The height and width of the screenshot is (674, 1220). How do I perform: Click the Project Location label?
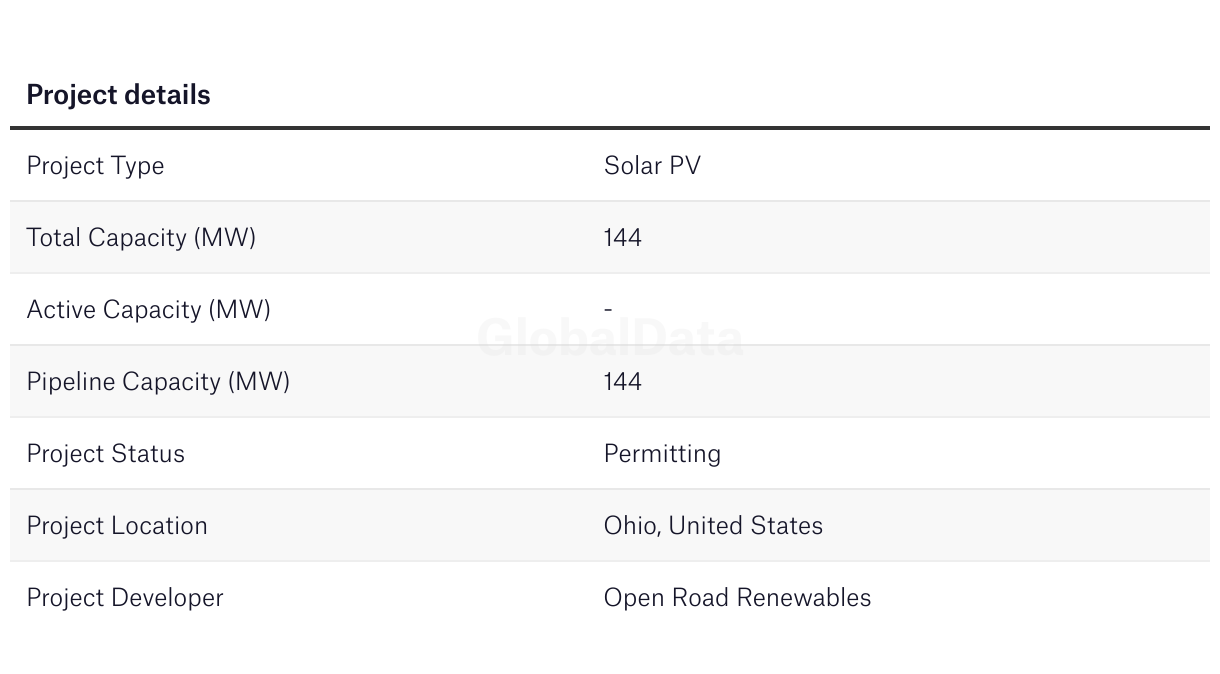[x=117, y=525]
